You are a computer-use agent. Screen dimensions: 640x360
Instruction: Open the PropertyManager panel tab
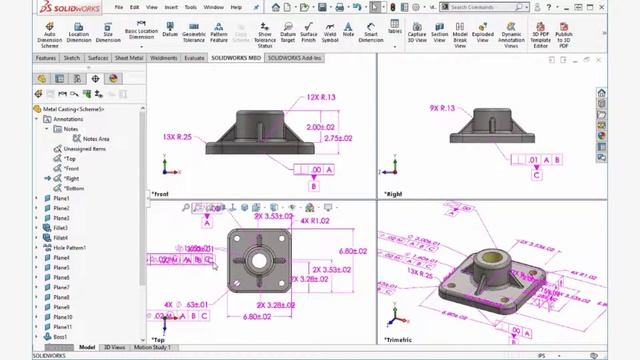(60, 78)
